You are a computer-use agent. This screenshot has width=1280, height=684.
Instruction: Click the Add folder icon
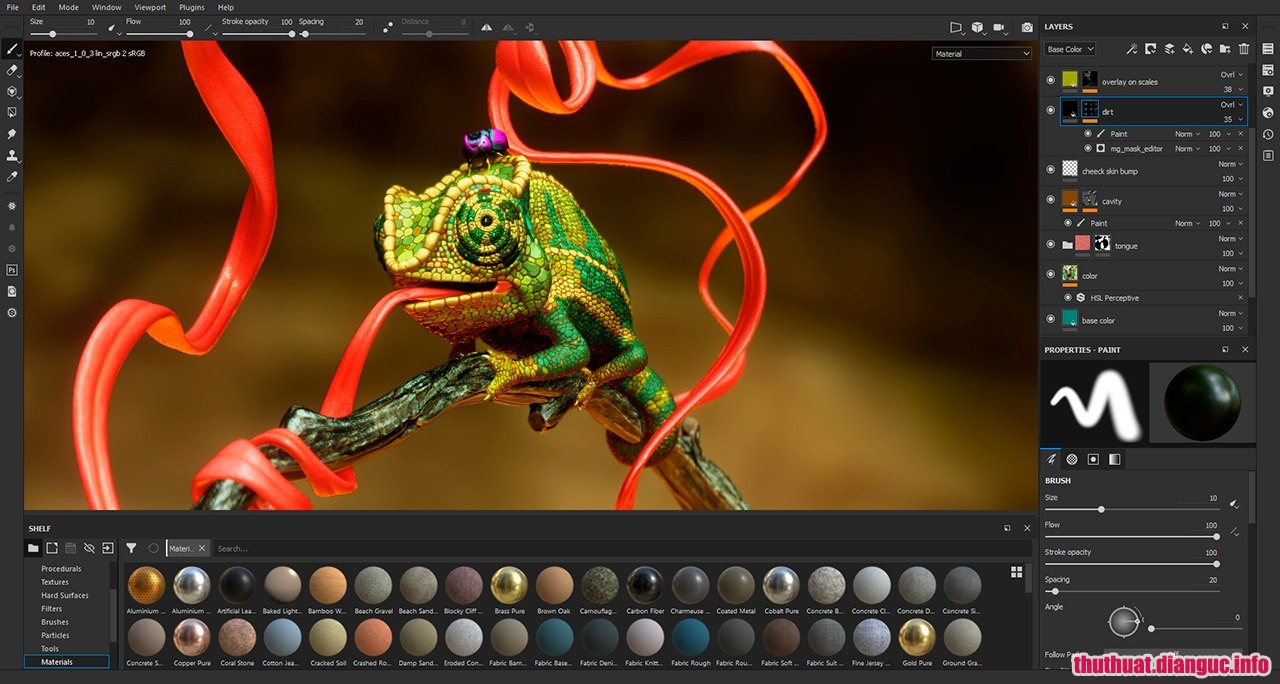pos(1225,48)
